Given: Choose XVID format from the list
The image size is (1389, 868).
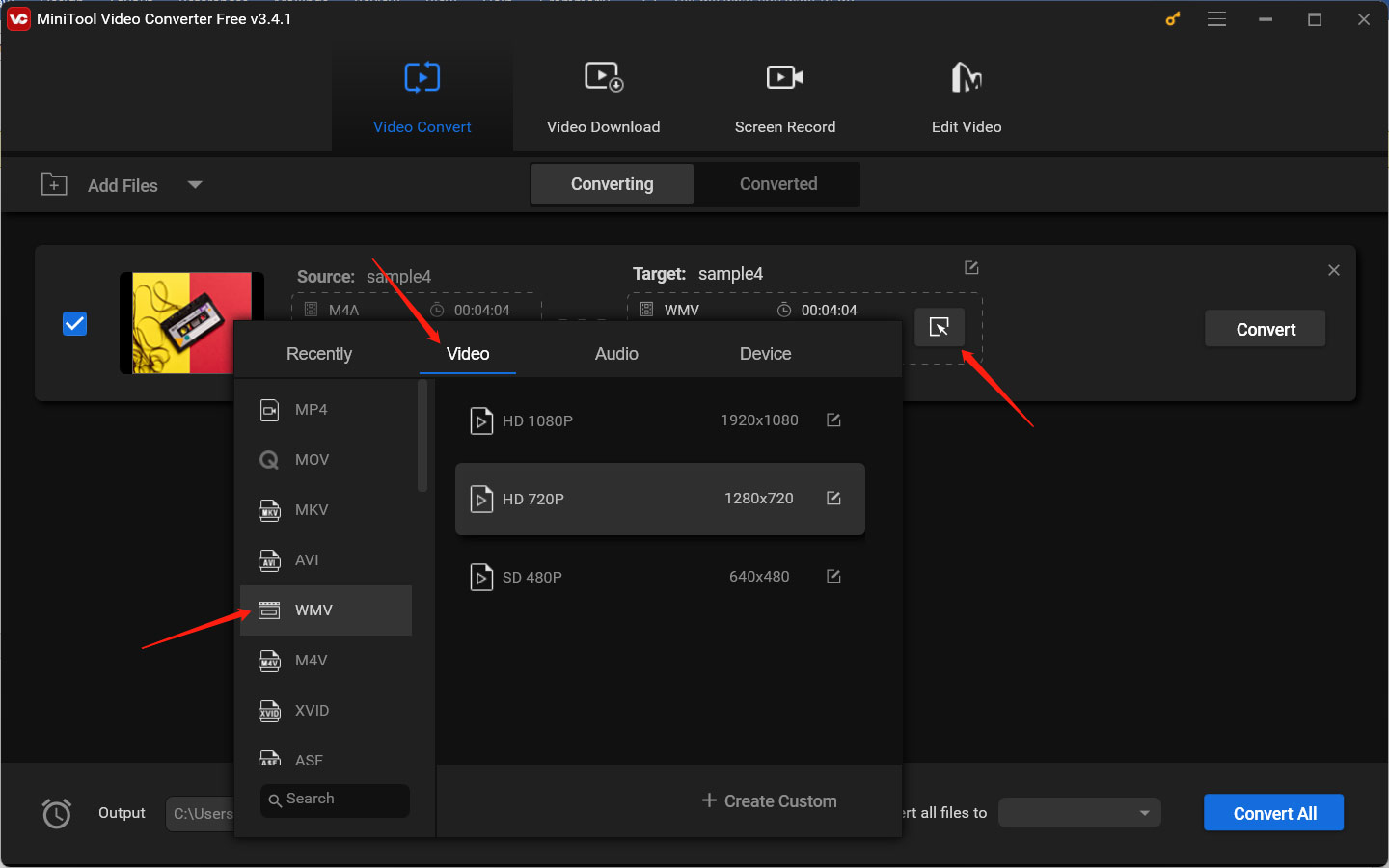Looking at the screenshot, I should [x=327, y=711].
